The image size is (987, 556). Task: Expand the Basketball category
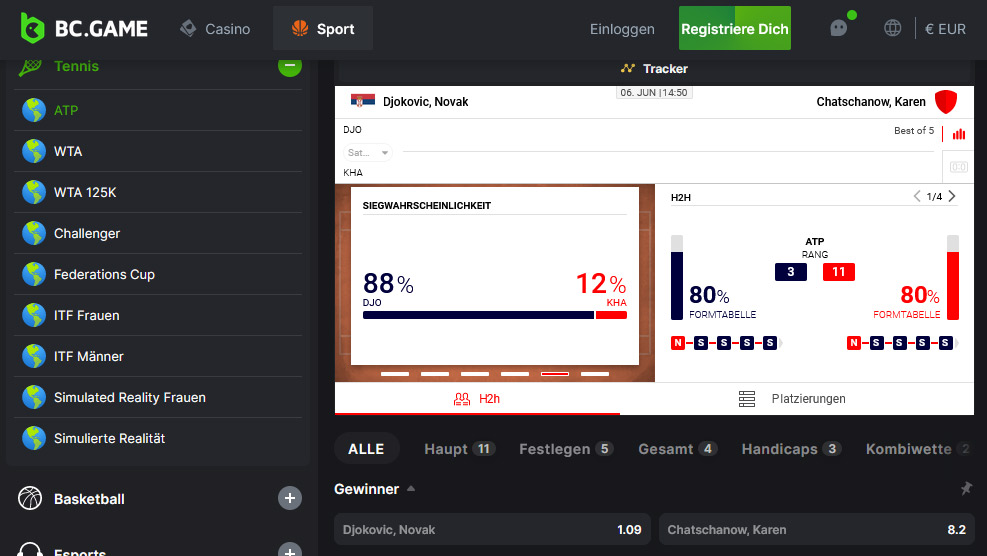290,498
